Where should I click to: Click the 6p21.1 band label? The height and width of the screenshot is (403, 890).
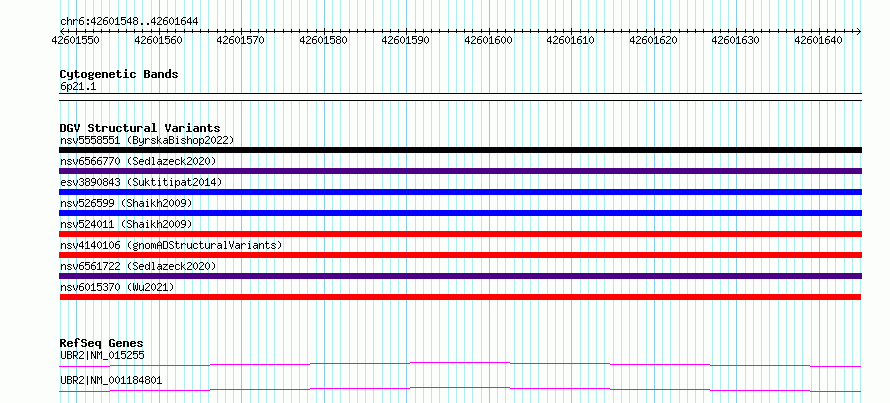tap(77, 87)
